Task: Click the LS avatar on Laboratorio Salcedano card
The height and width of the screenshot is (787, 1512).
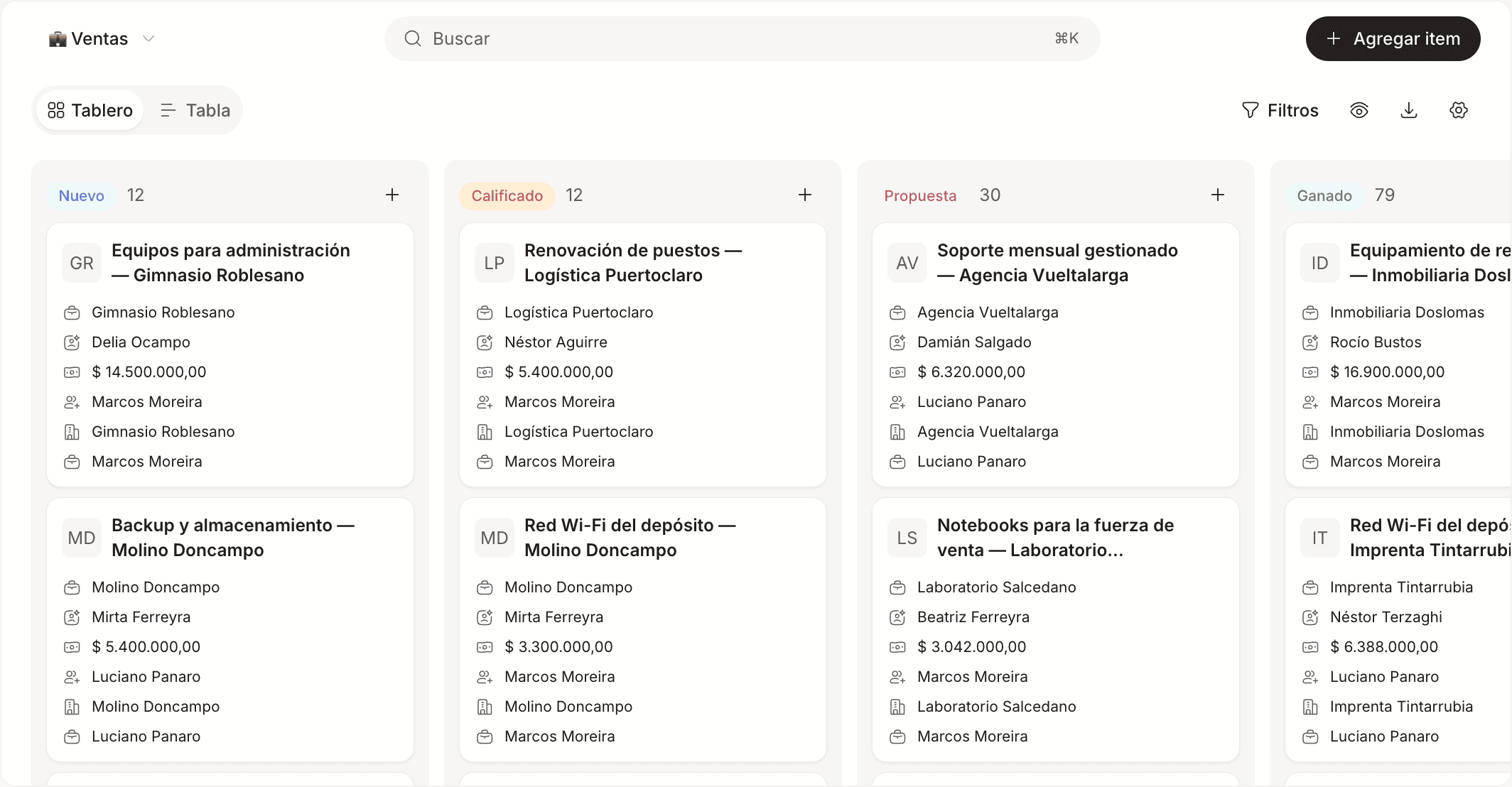Action: tap(907, 538)
